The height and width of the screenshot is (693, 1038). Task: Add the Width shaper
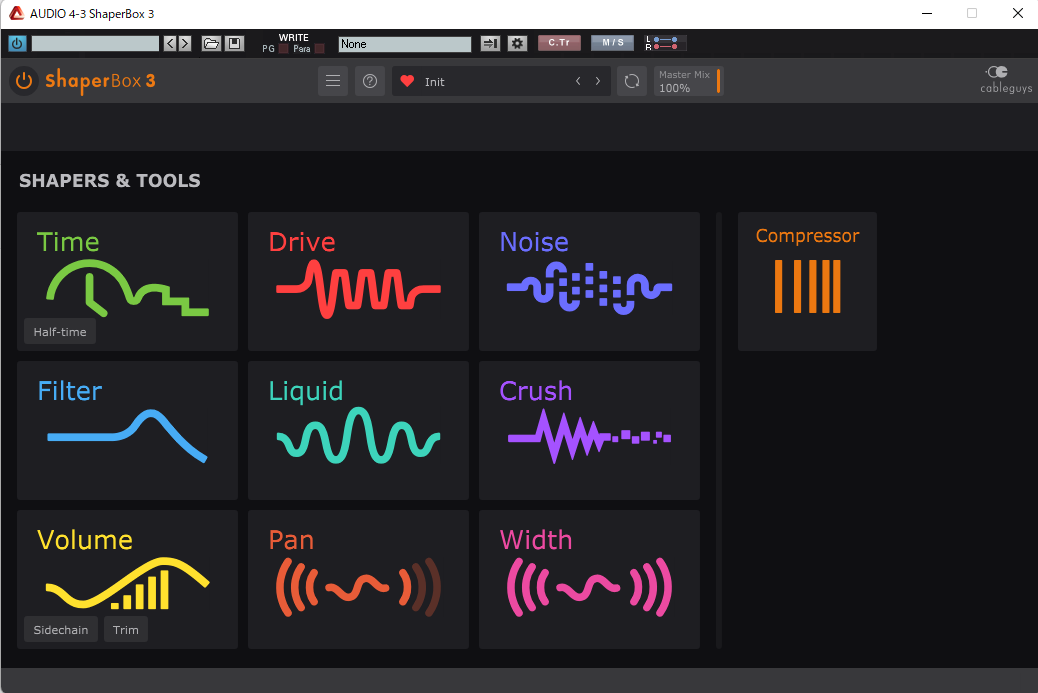tap(589, 579)
